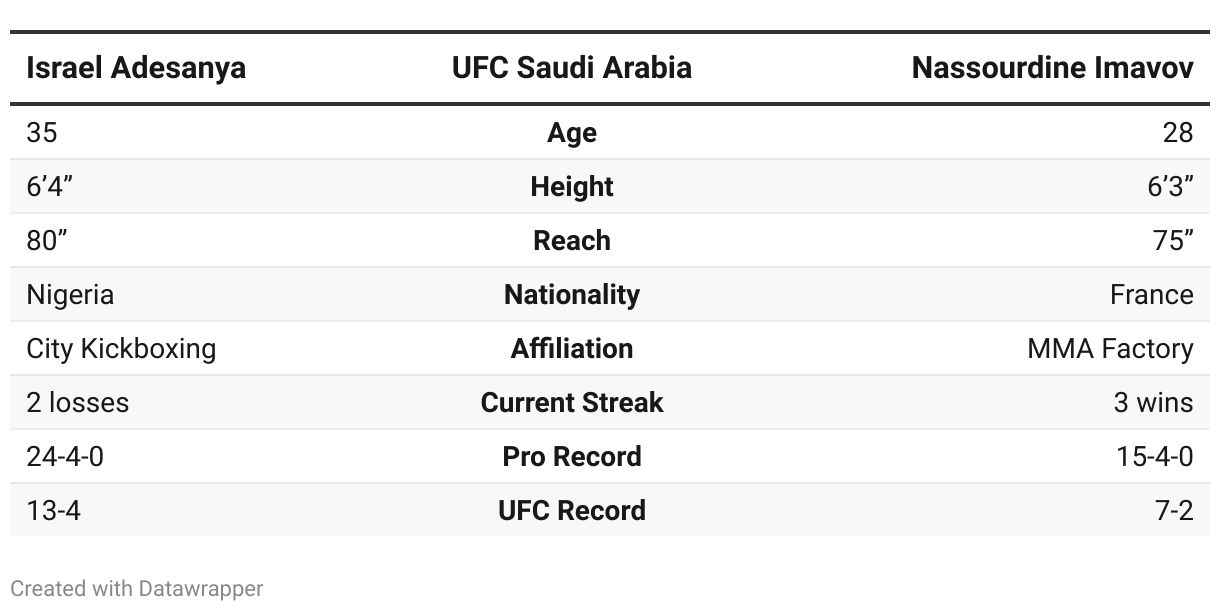Image resolution: width=1220 pixels, height=612 pixels.
Task: Select Imavov's 15-4-0 pro record
Action: [1154, 457]
